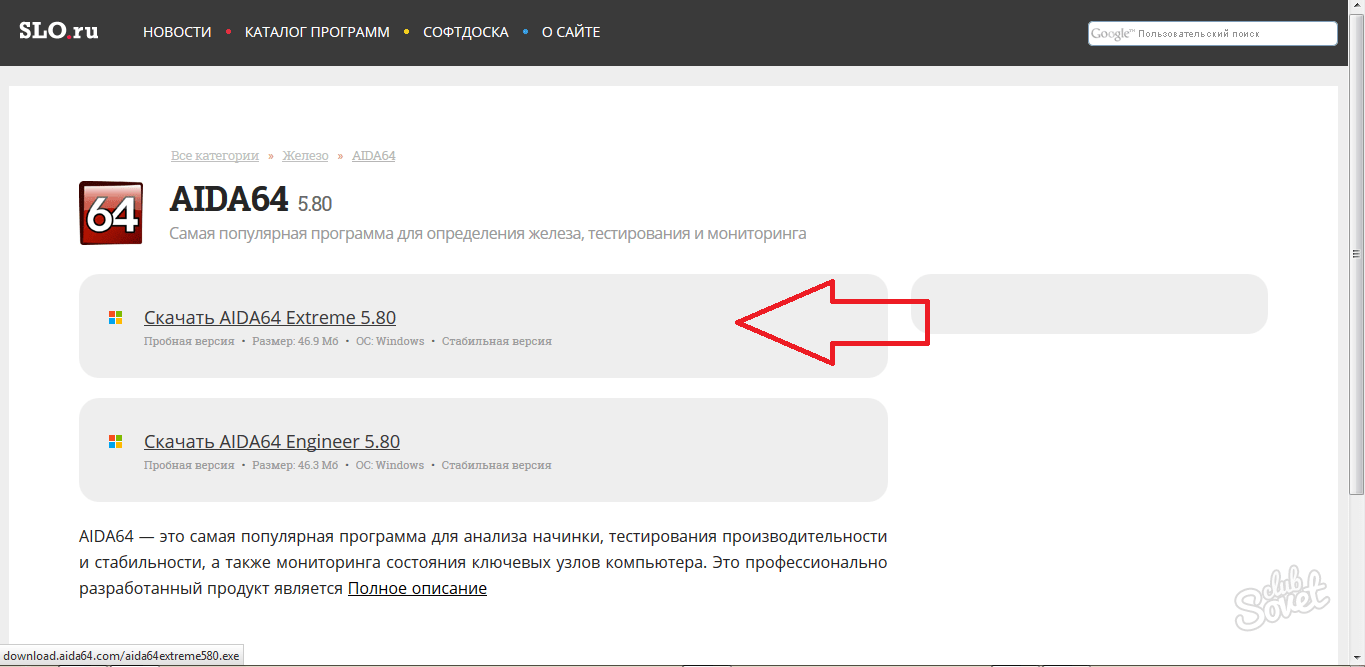1365x667 pixels.
Task: Download AIDA64 Extreme 5.80
Action: [270, 318]
